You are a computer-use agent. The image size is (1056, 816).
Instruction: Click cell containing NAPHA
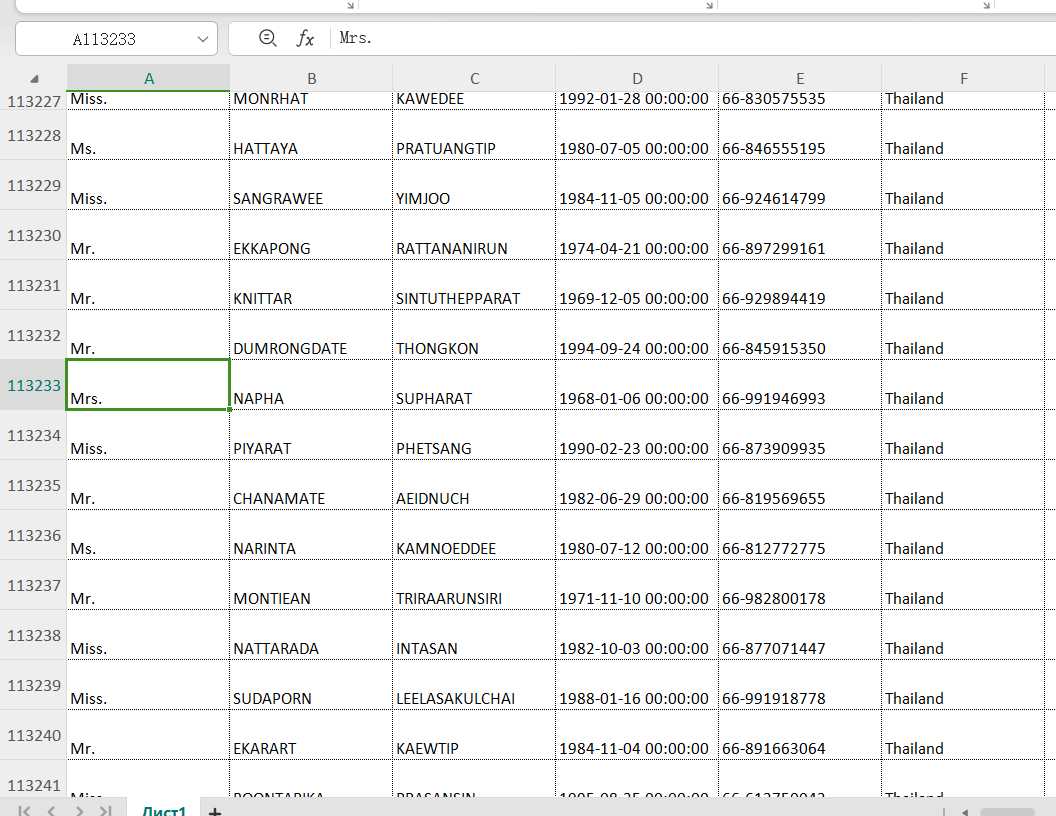coord(311,385)
